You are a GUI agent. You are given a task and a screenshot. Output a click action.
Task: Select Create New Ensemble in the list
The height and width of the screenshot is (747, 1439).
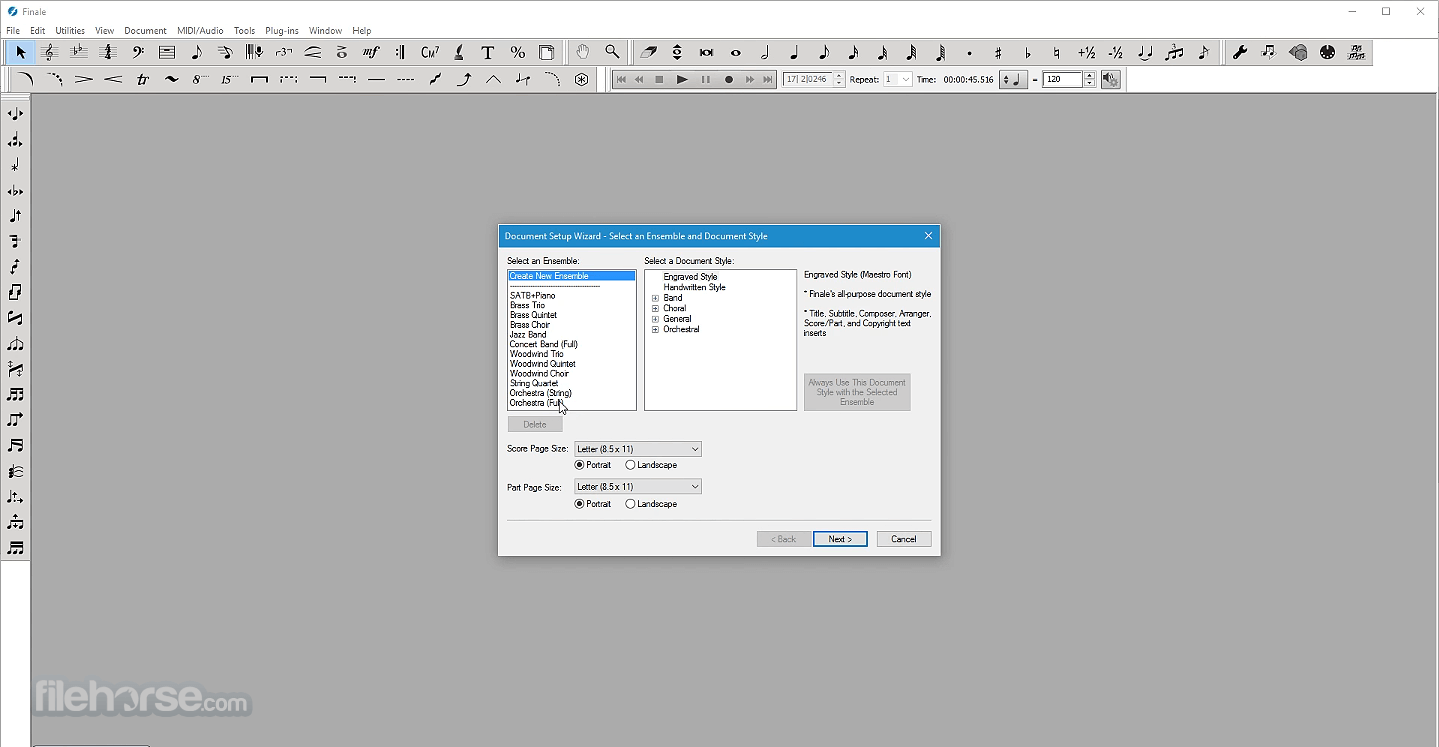point(571,276)
